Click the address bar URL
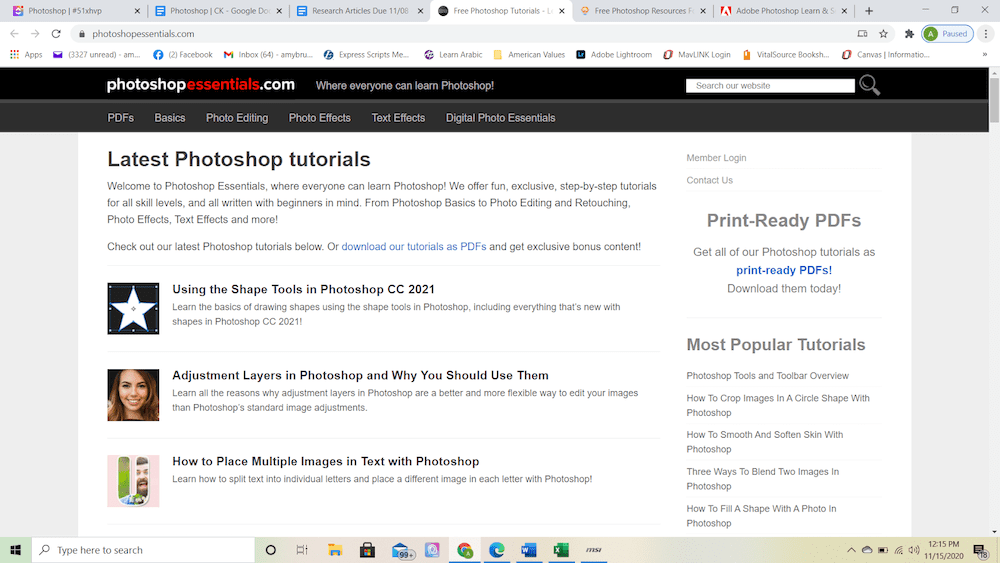This screenshot has height=563, width=1000. (143, 34)
